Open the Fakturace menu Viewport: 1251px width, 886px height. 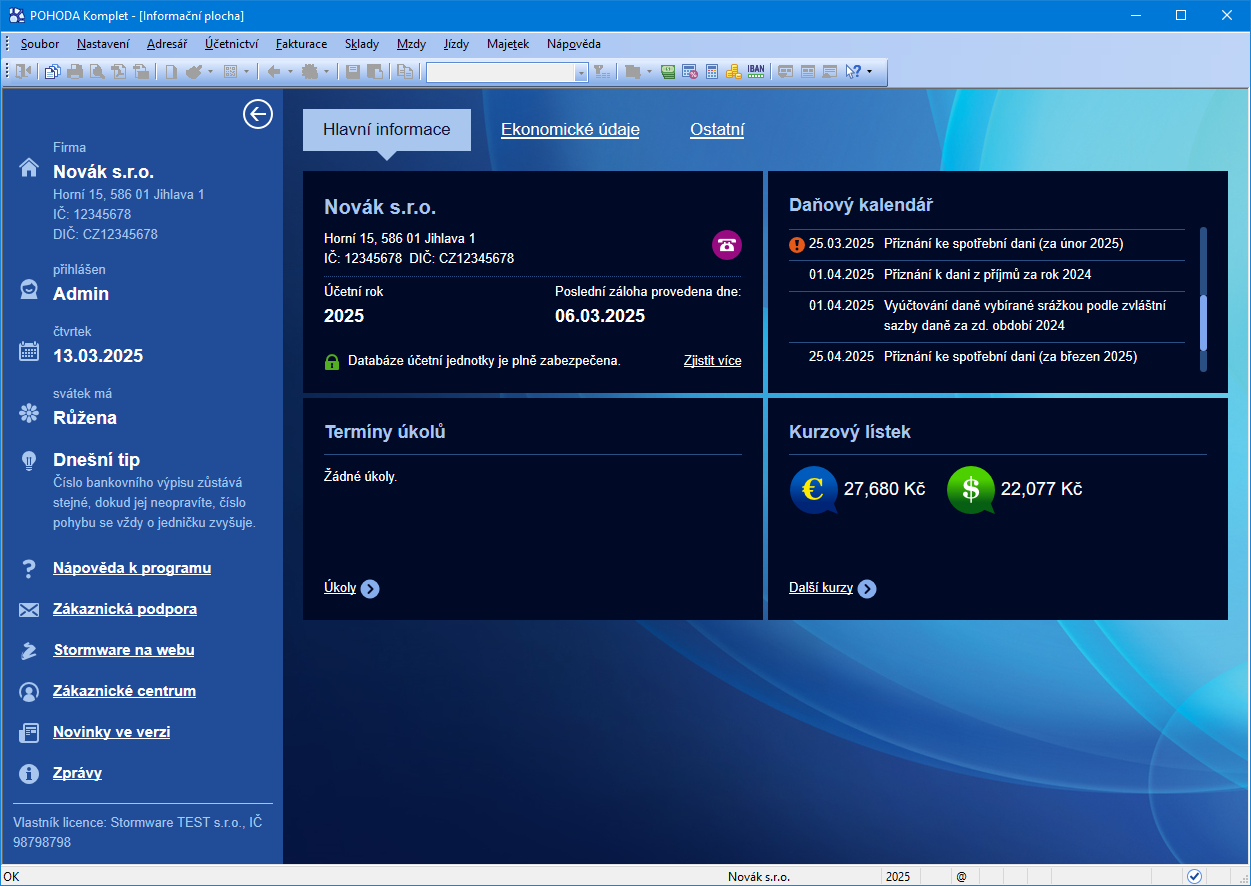coord(301,44)
